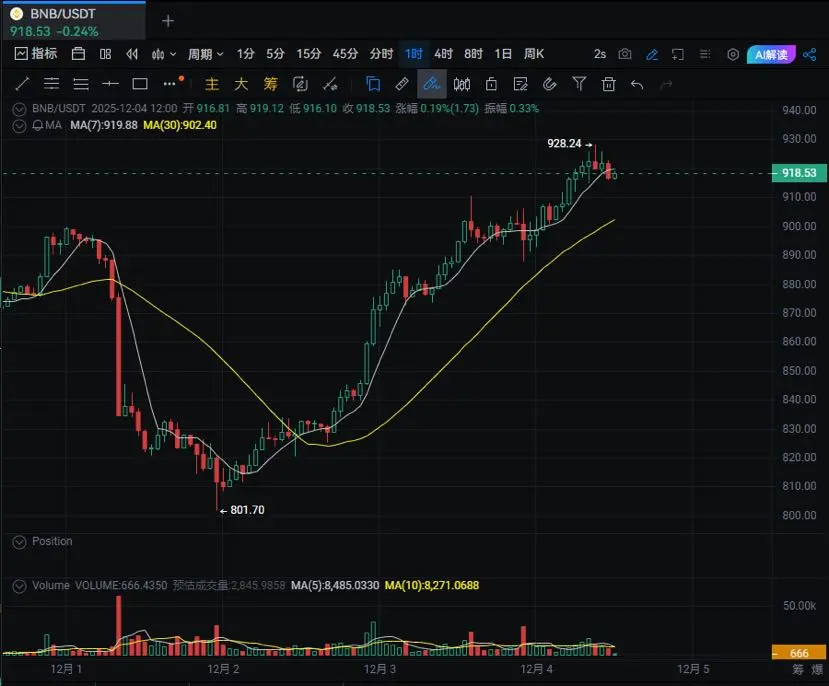The image size is (829, 686).
Task: Select the rectangle drawing tool
Action: pyautogui.click(x=140, y=84)
